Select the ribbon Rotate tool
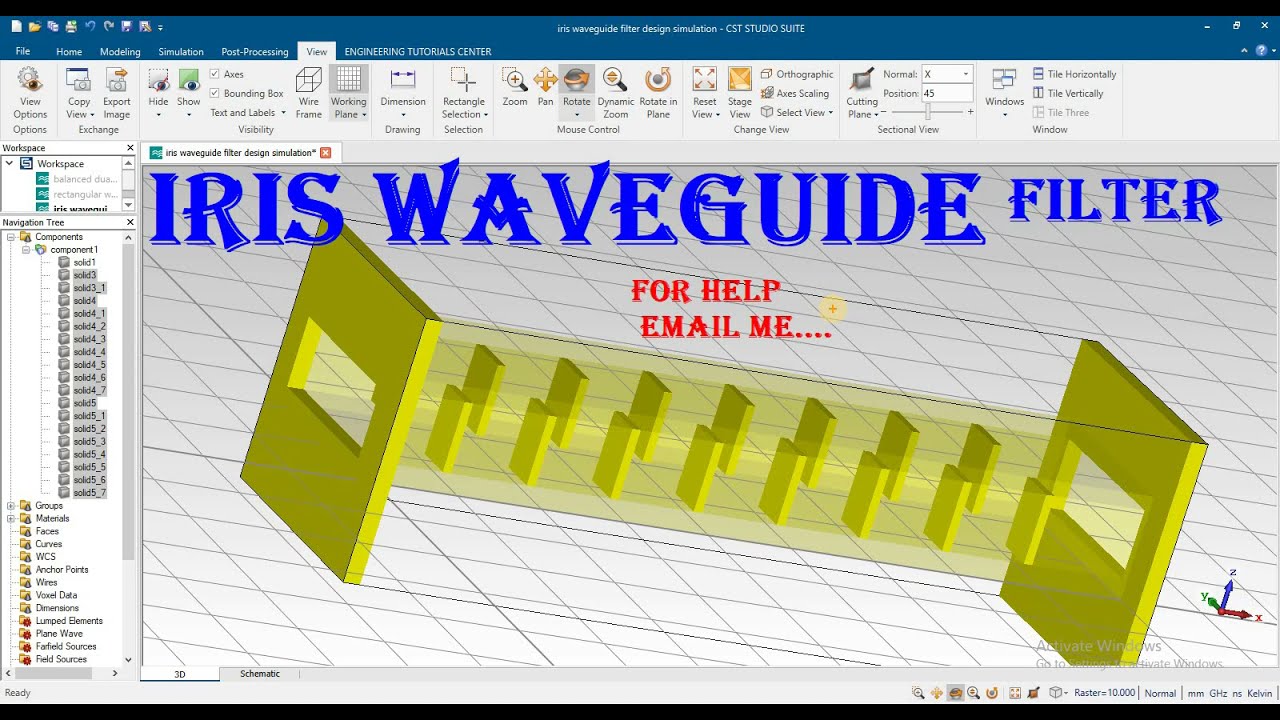The image size is (1280, 720). [577, 92]
